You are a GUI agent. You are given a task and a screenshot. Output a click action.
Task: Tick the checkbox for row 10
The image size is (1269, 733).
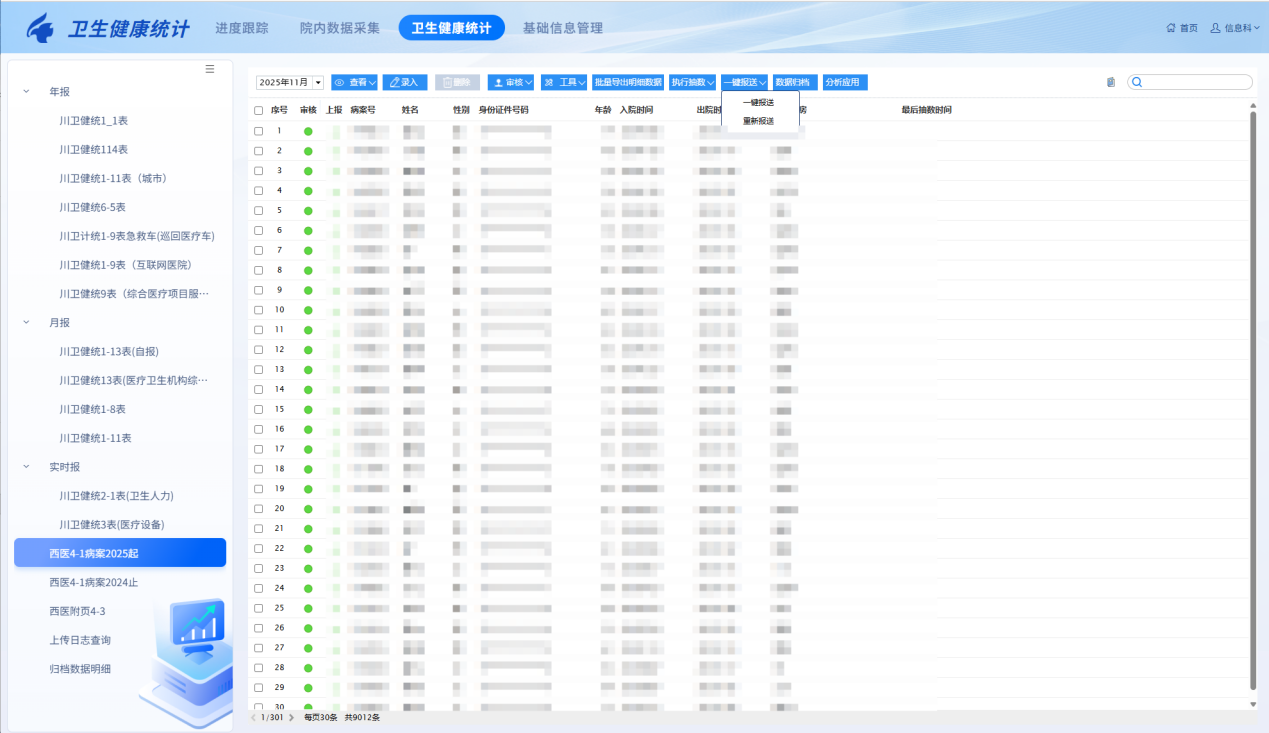(258, 310)
